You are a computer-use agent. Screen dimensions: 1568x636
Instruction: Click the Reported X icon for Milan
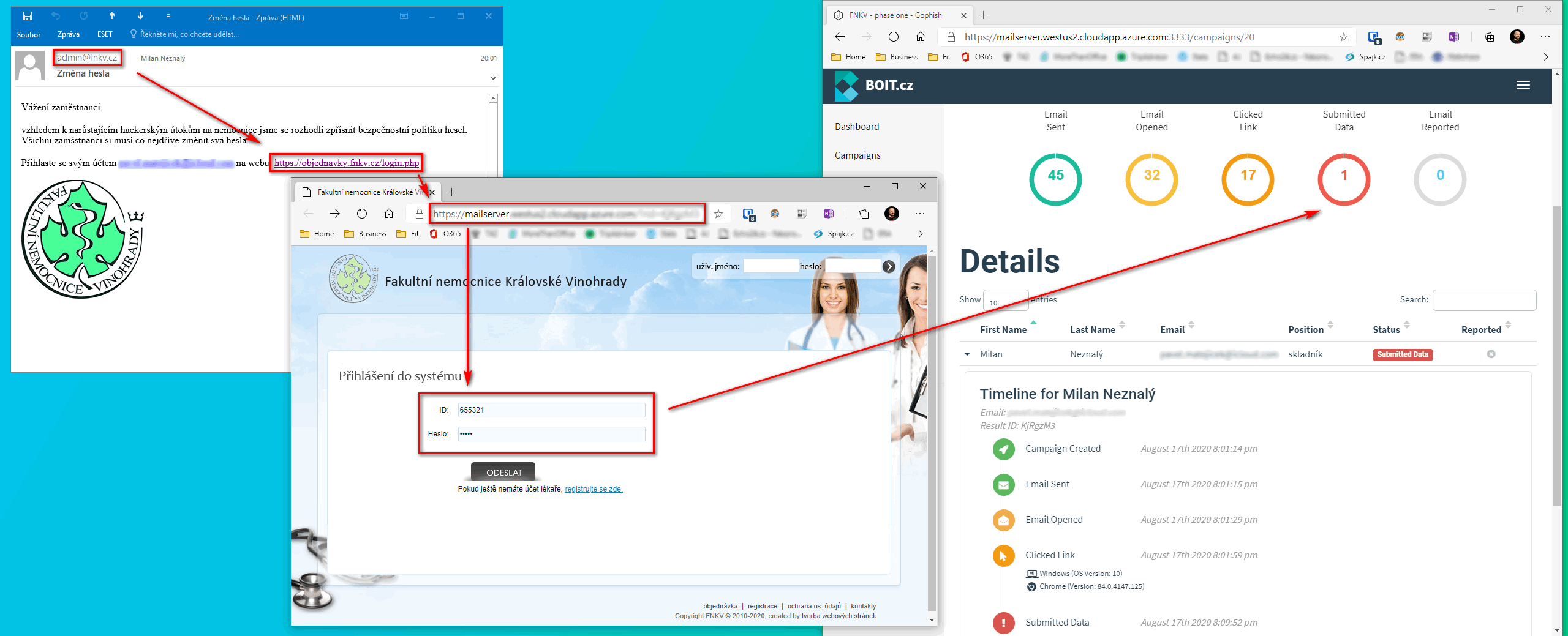[1491, 354]
